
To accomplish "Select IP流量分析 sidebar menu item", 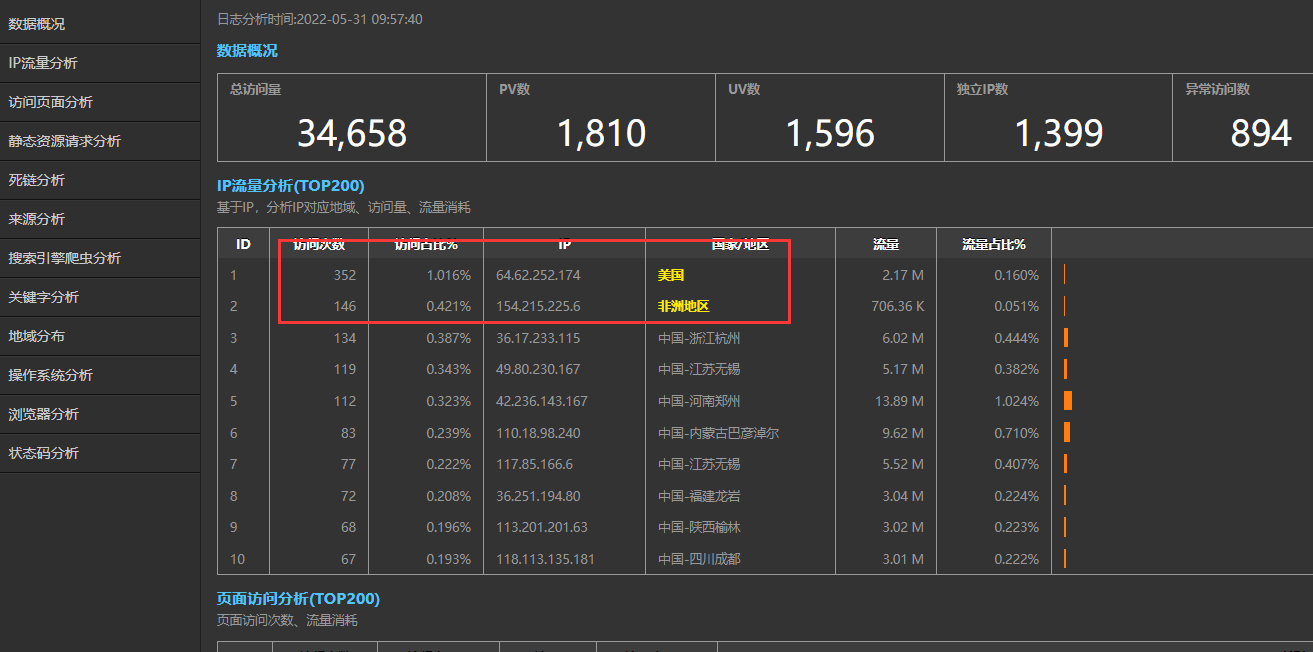I will click(x=43, y=62).
